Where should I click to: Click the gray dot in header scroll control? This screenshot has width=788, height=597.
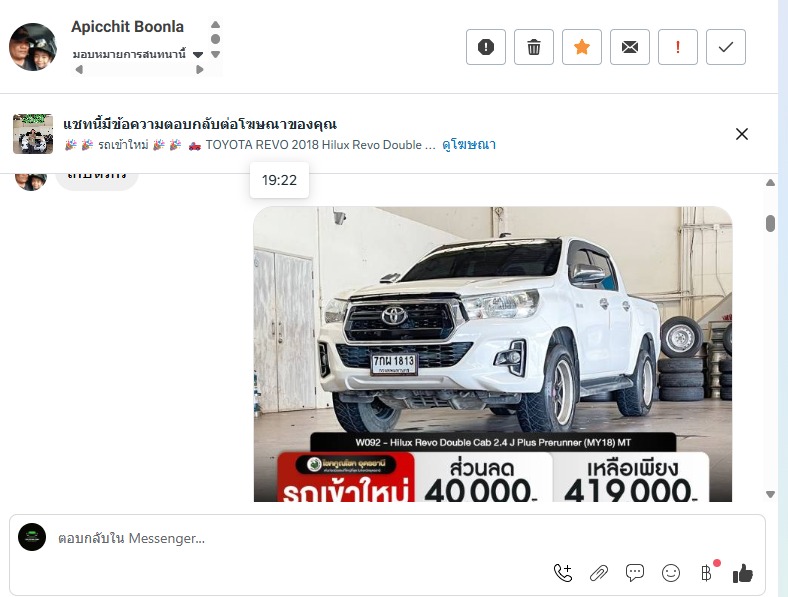point(216,39)
